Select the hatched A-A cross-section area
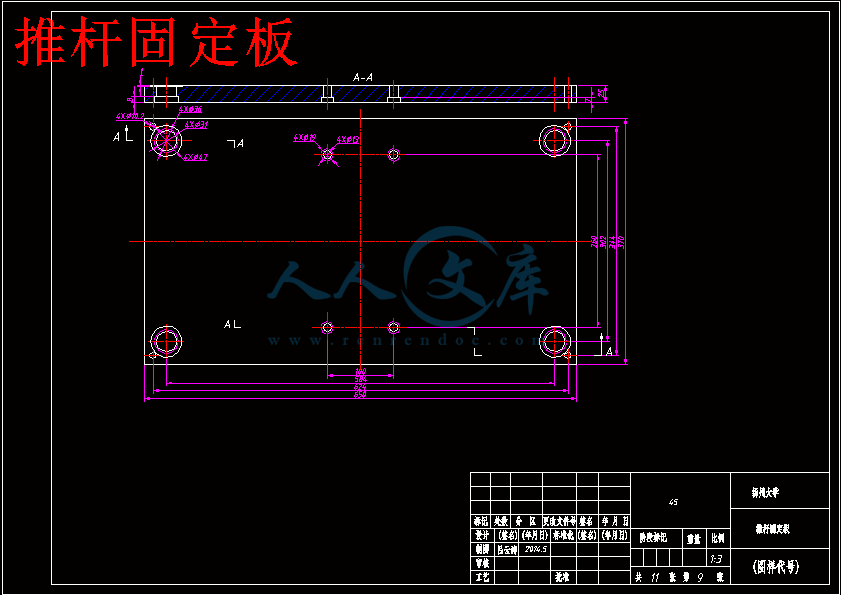This screenshot has width=841, height=595. point(360,94)
